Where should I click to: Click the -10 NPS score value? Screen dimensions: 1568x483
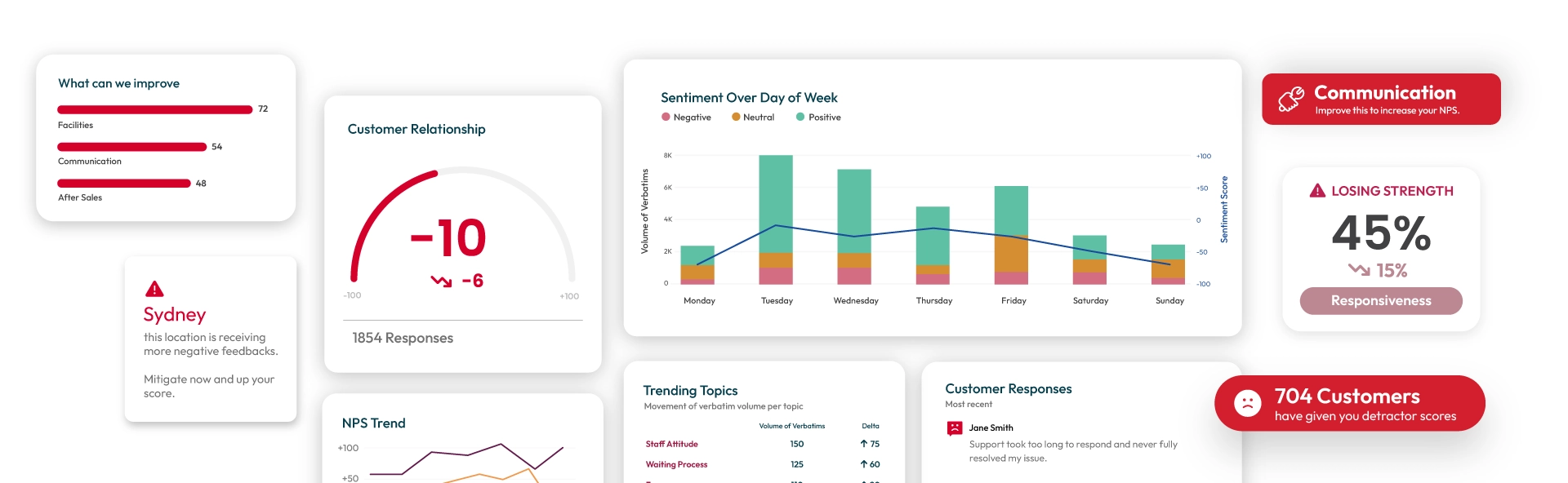click(x=448, y=238)
